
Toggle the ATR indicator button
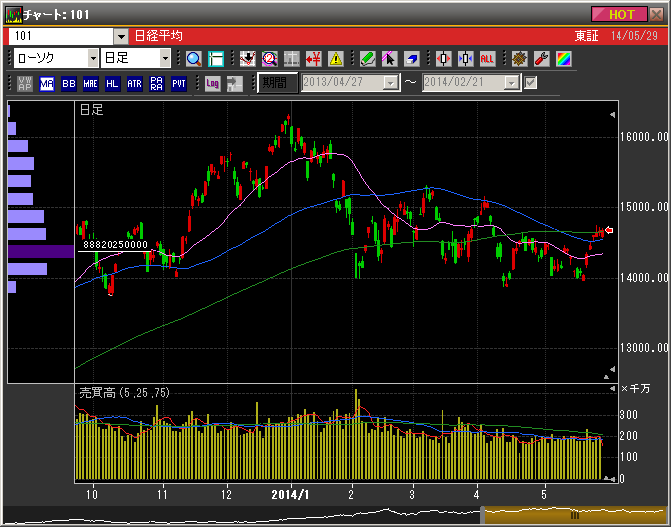134,83
